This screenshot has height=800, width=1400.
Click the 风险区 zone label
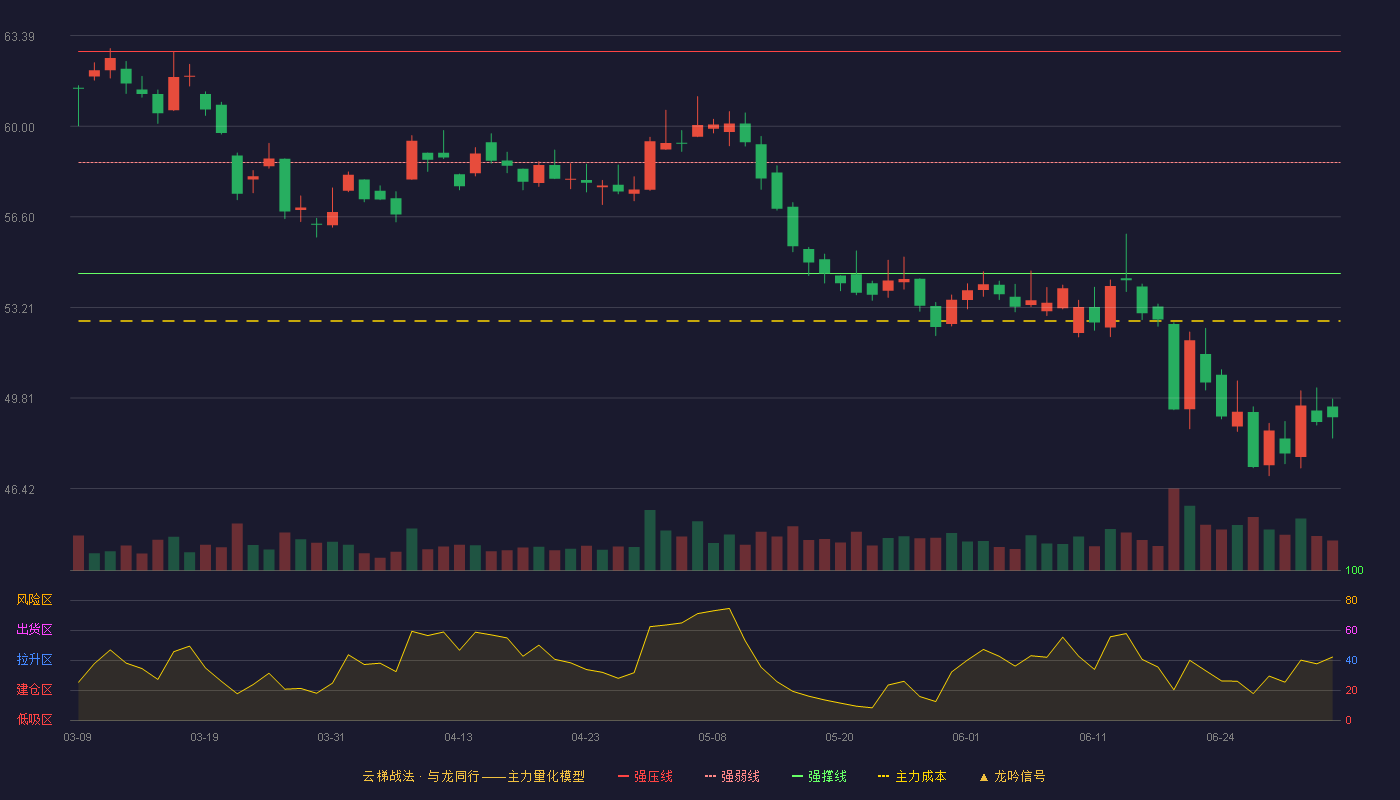(x=34, y=600)
